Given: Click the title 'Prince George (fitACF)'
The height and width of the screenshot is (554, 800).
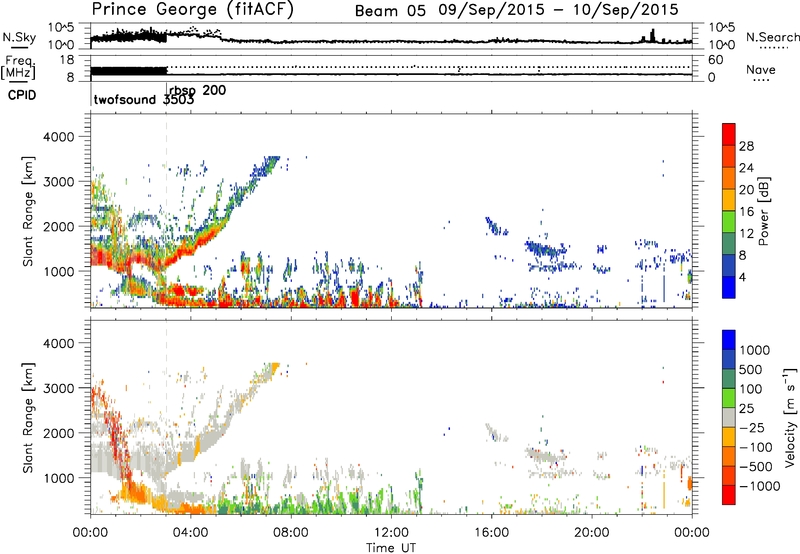Looking at the screenshot, I should 193,9.
